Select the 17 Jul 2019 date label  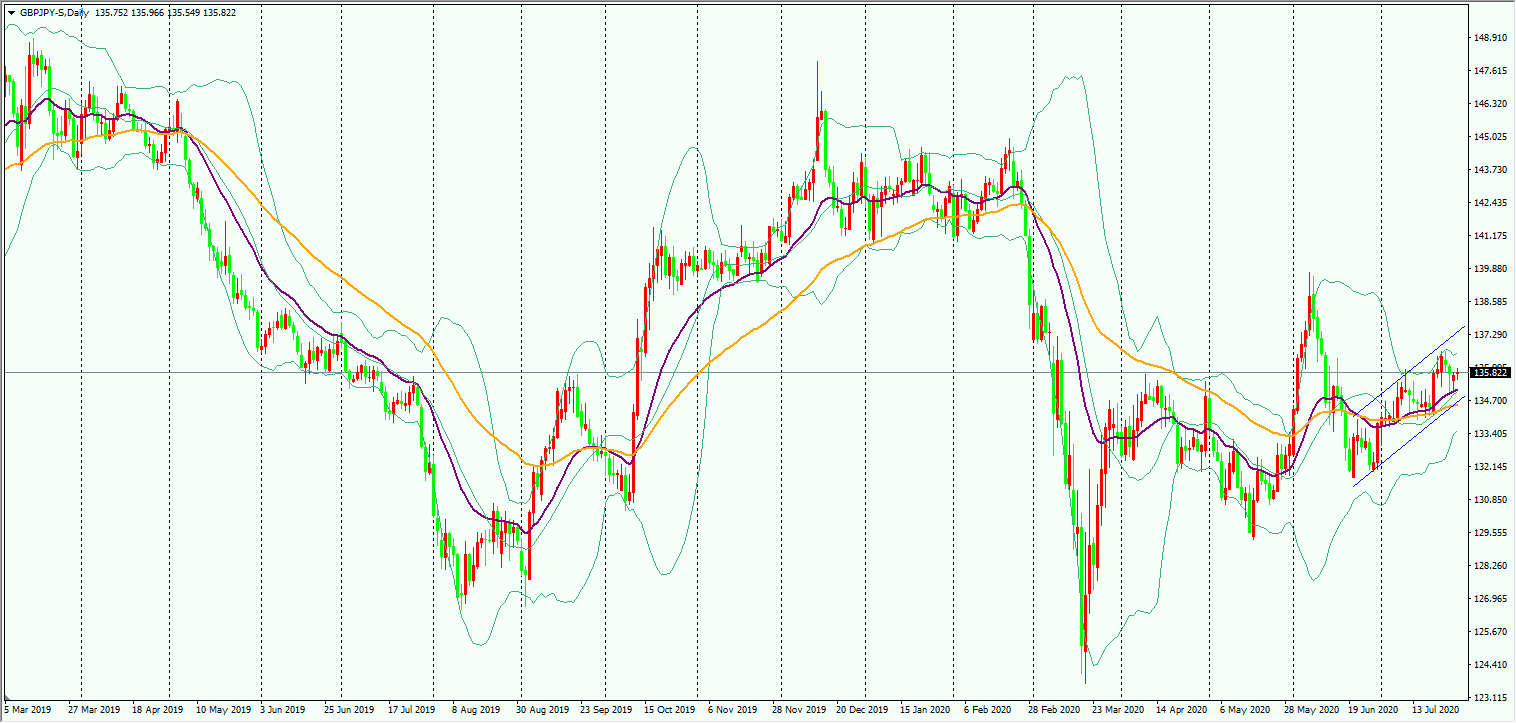pyautogui.click(x=411, y=709)
